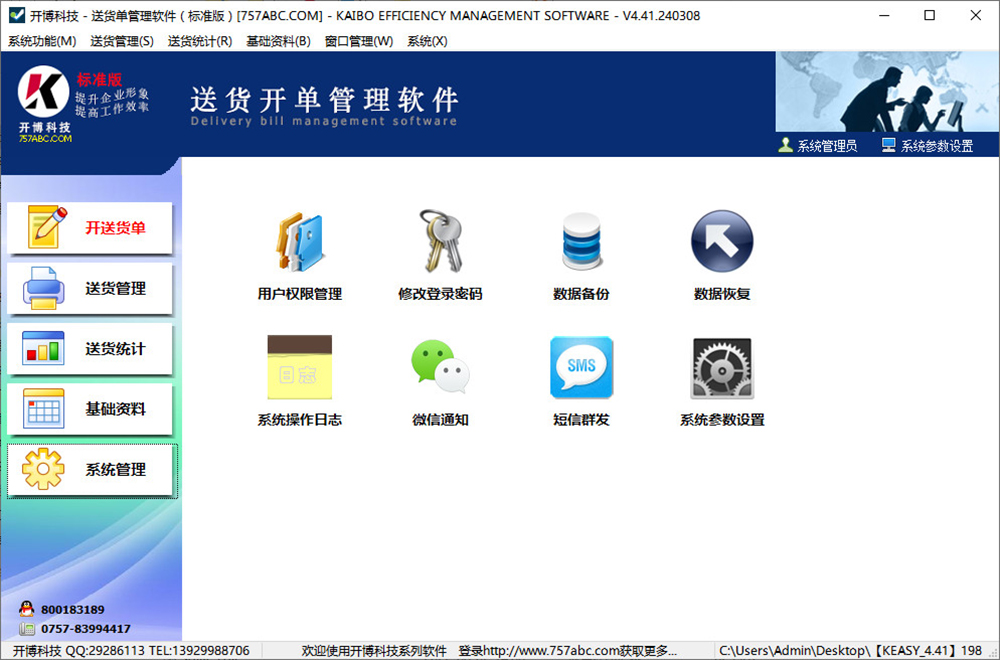Open 短信群发 SMS icon
Viewport: 1000px width, 660px height.
point(581,367)
